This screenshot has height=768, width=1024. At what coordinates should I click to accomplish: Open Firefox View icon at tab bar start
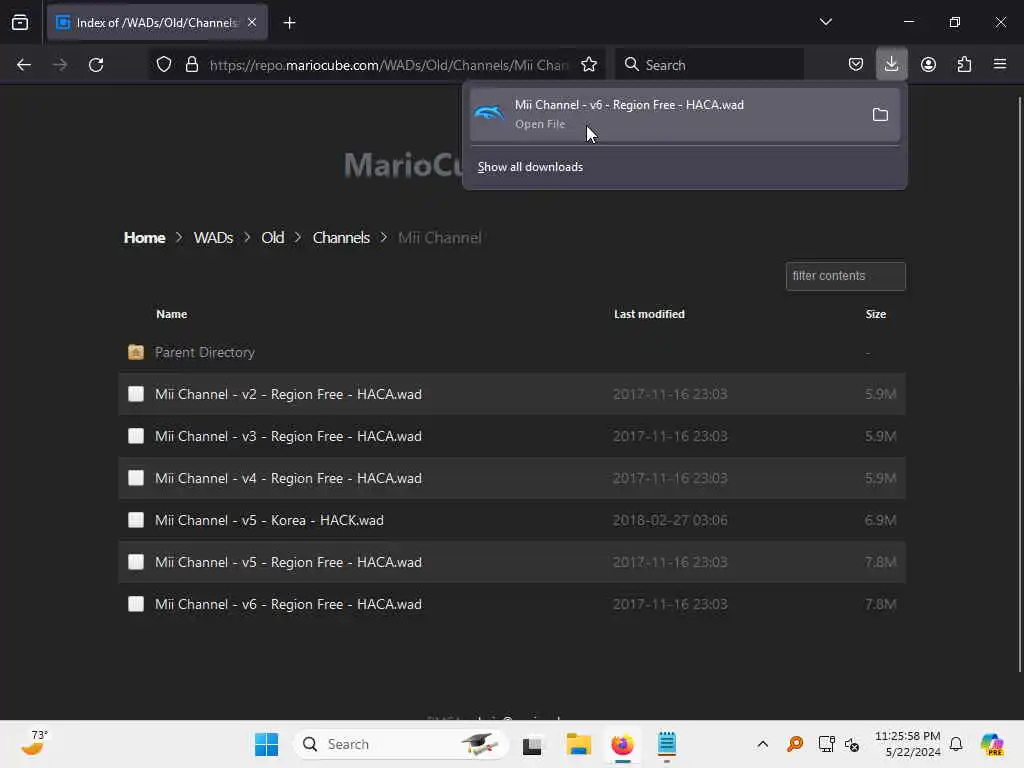[20, 23]
